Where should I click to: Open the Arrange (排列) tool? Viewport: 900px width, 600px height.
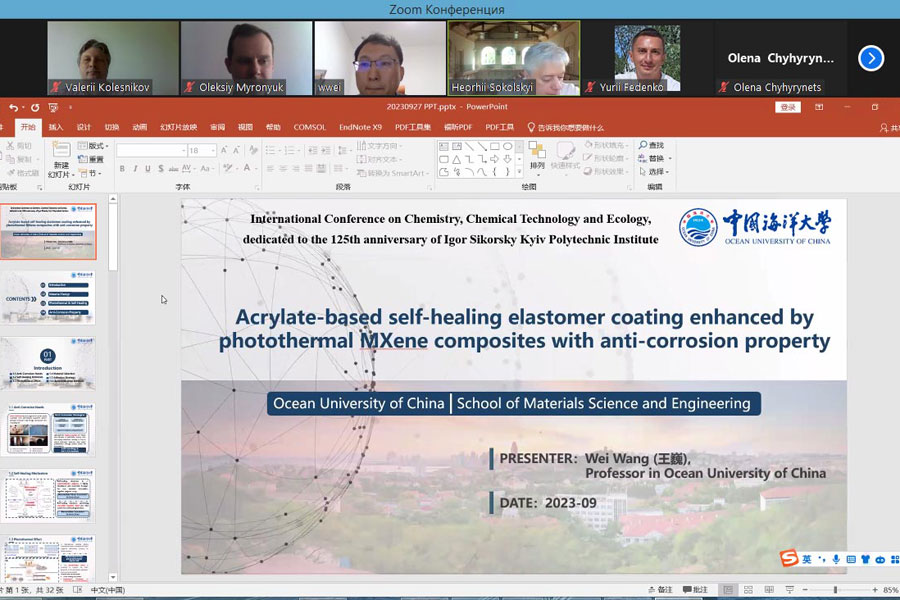click(x=538, y=154)
